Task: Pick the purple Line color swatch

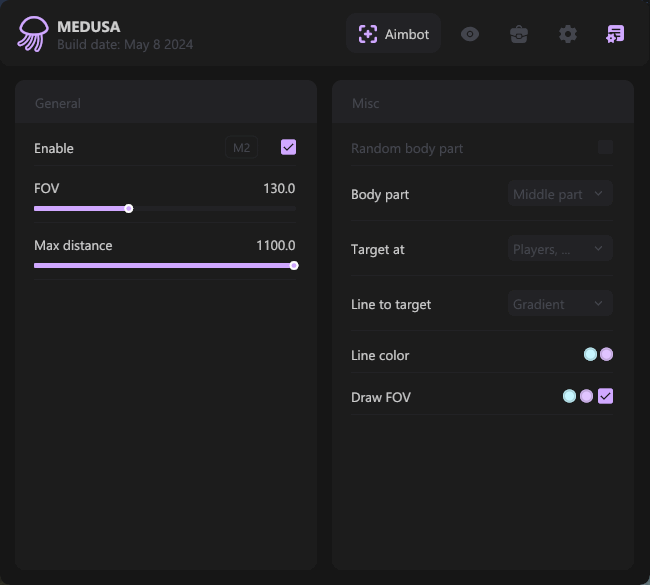Action: (x=606, y=354)
